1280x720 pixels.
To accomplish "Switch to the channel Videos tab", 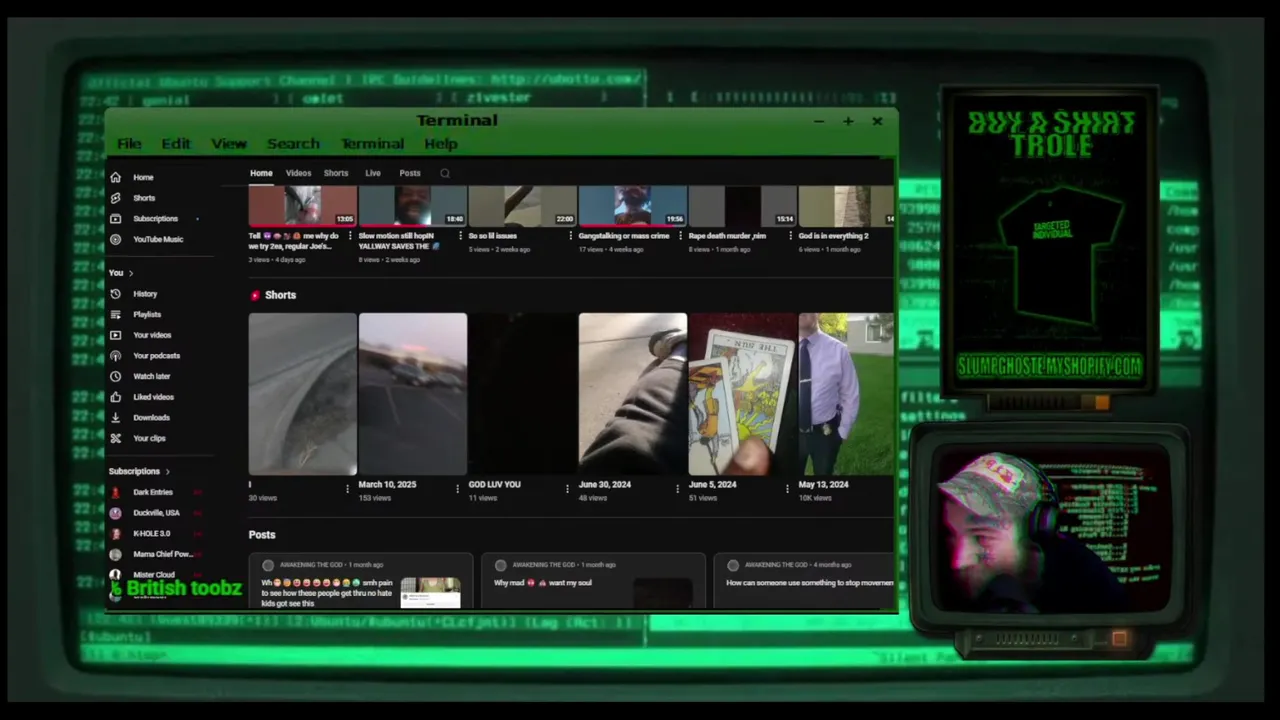I will pyautogui.click(x=299, y=173).
